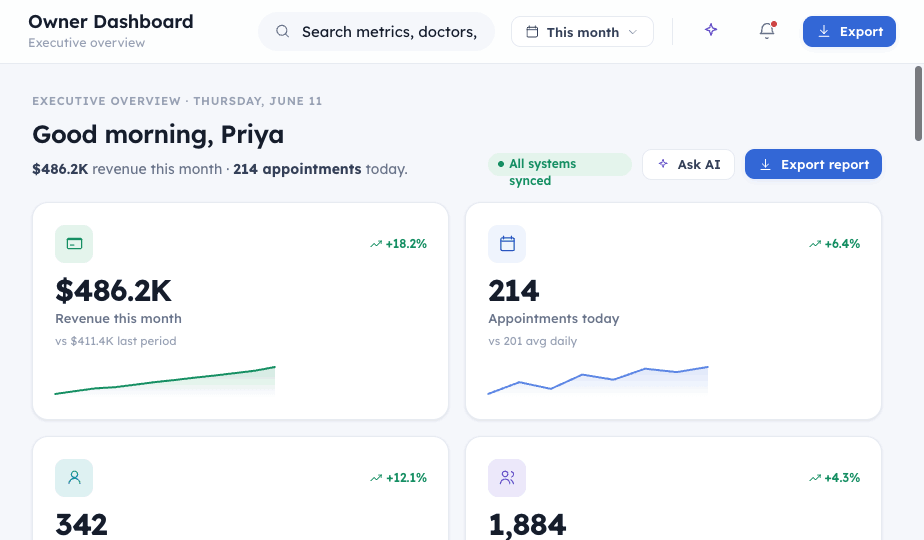Viewport: 924px width, 540px height.
Task: Click the +18.2% revenue trend indicator
Action: (x=398, y=243)
